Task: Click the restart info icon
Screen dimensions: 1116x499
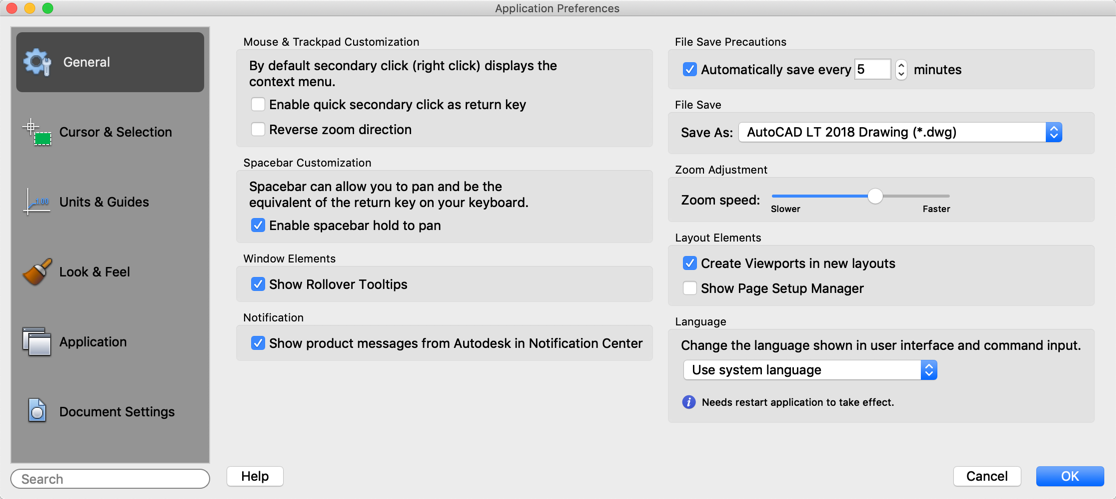Action: (x=689, y=402)
